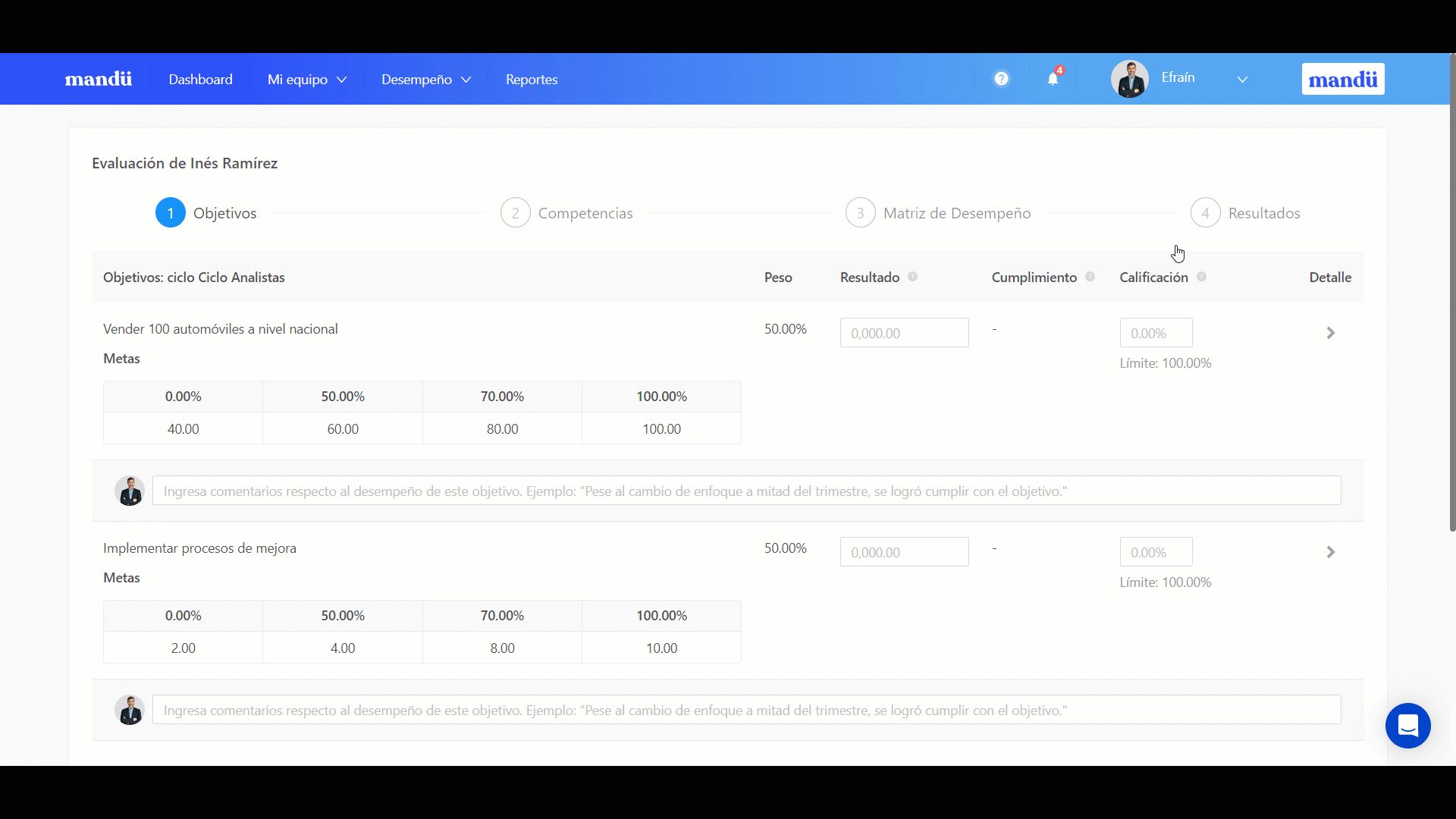Image resolution: width=1456 pixels, height=819 pixels.
Task: Click the mandii logo at top left
Action: click(99, 79)
